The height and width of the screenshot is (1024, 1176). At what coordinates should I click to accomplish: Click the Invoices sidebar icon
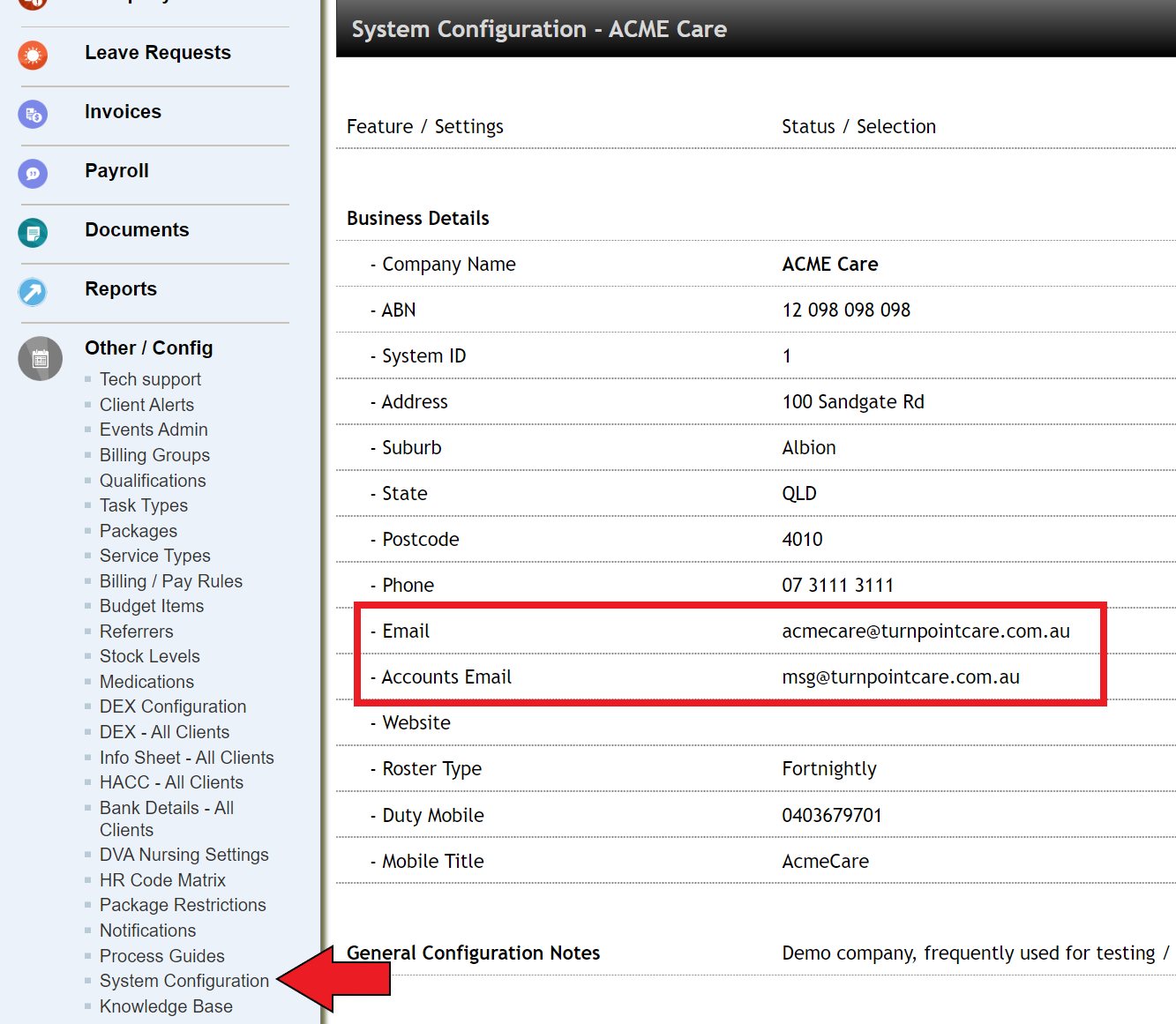click(33, 114)
